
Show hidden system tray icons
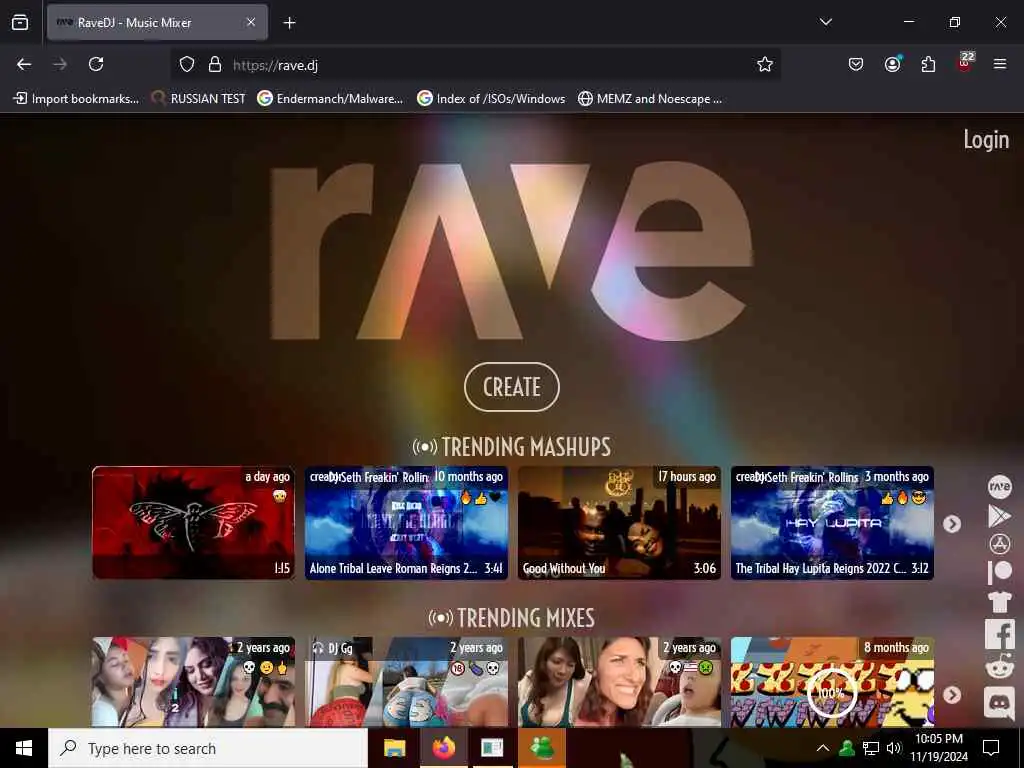click(x=823, y=748)
